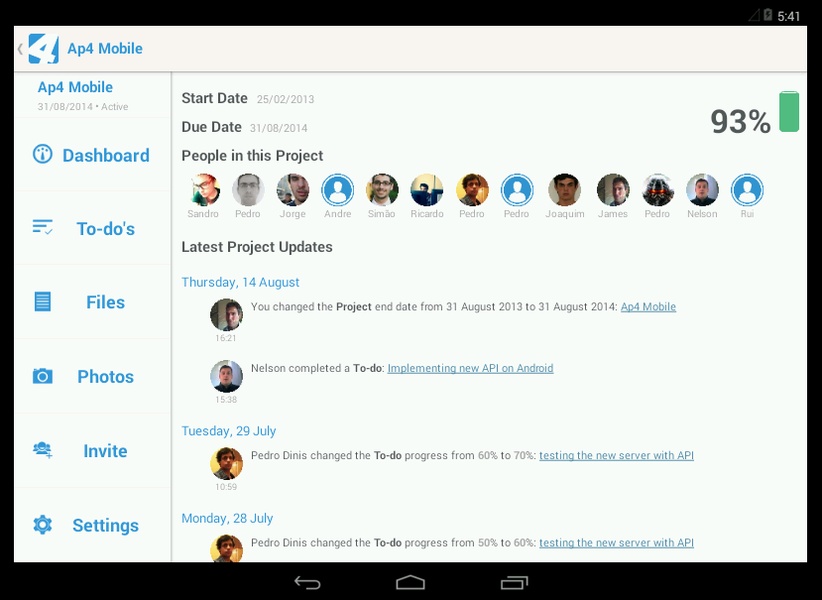The image size is (822, 600).
Task: Tap the 'Latest Project Updates' heading
Action: point(257,247)
